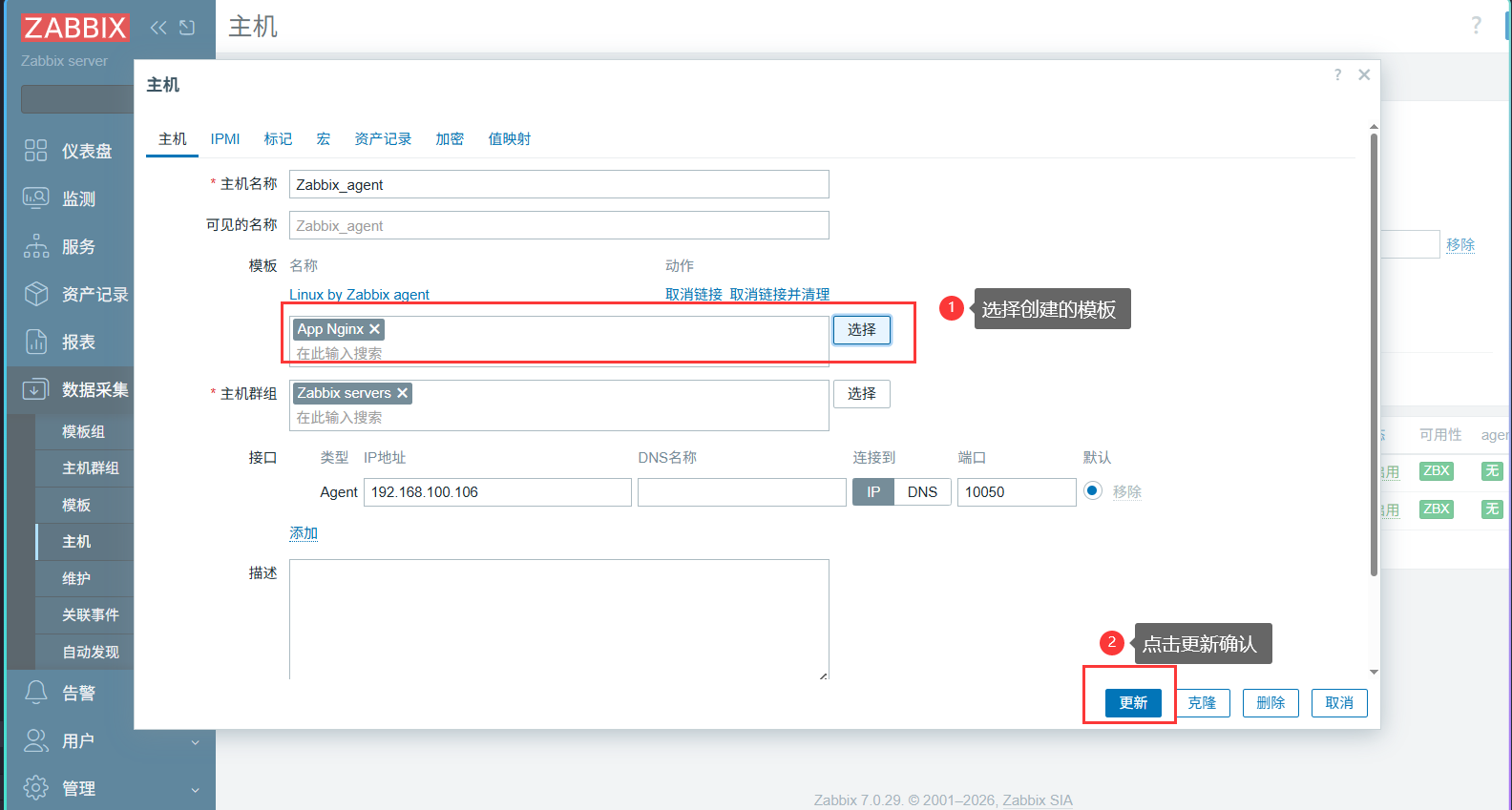Click 选择 button next to templates
Viewport: 1512px width, 810px height.
(x=862, y=330)
